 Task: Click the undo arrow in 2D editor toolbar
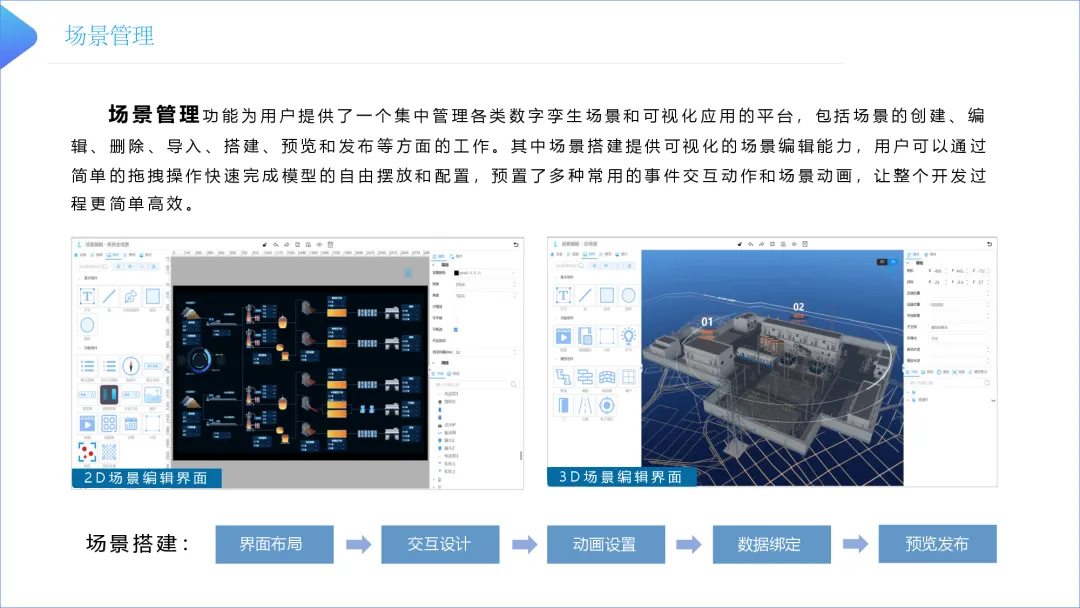(276, 244)
